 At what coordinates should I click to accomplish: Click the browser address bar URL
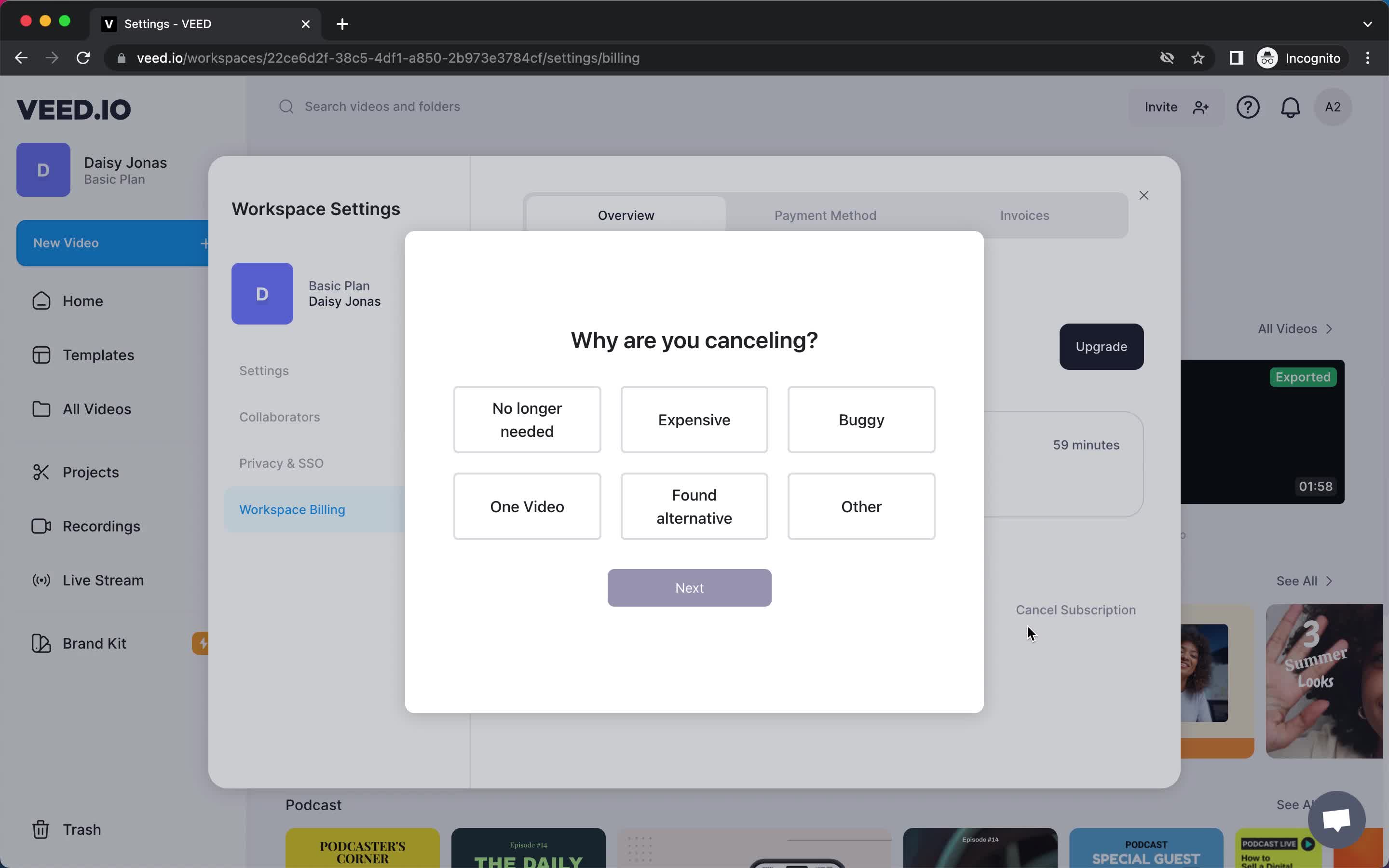[x=388, y=58]
